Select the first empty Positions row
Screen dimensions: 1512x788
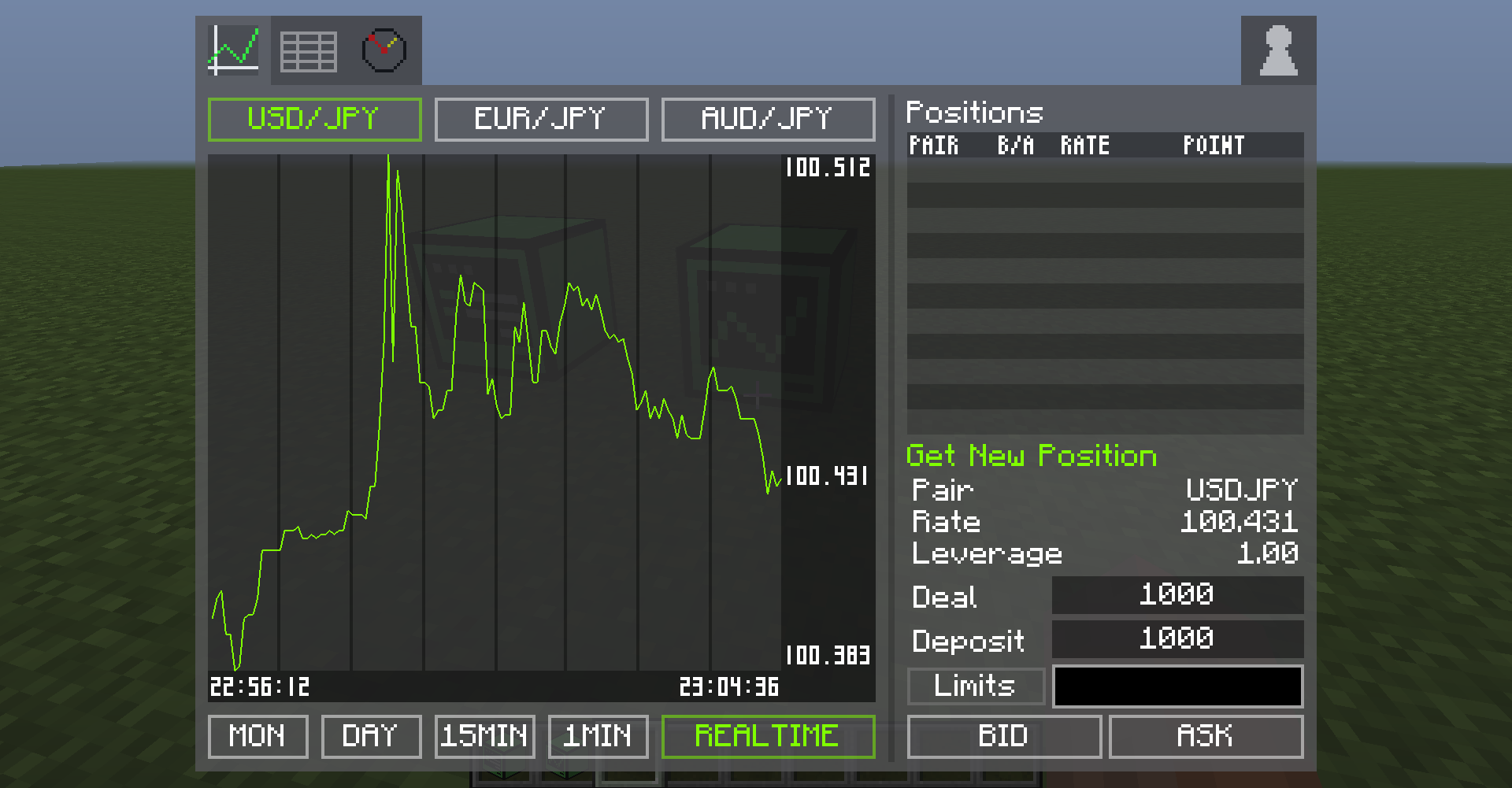point(1105,170)
